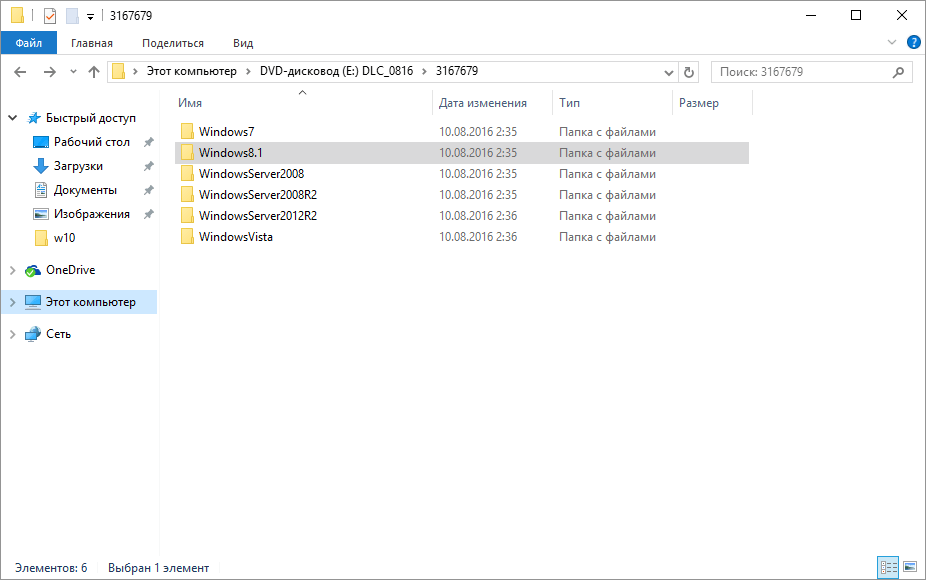926x580 pixels.
Task: Click inside the Поиск: 3167679 search box
Action: pyautogui.click(x=800, y=71)
